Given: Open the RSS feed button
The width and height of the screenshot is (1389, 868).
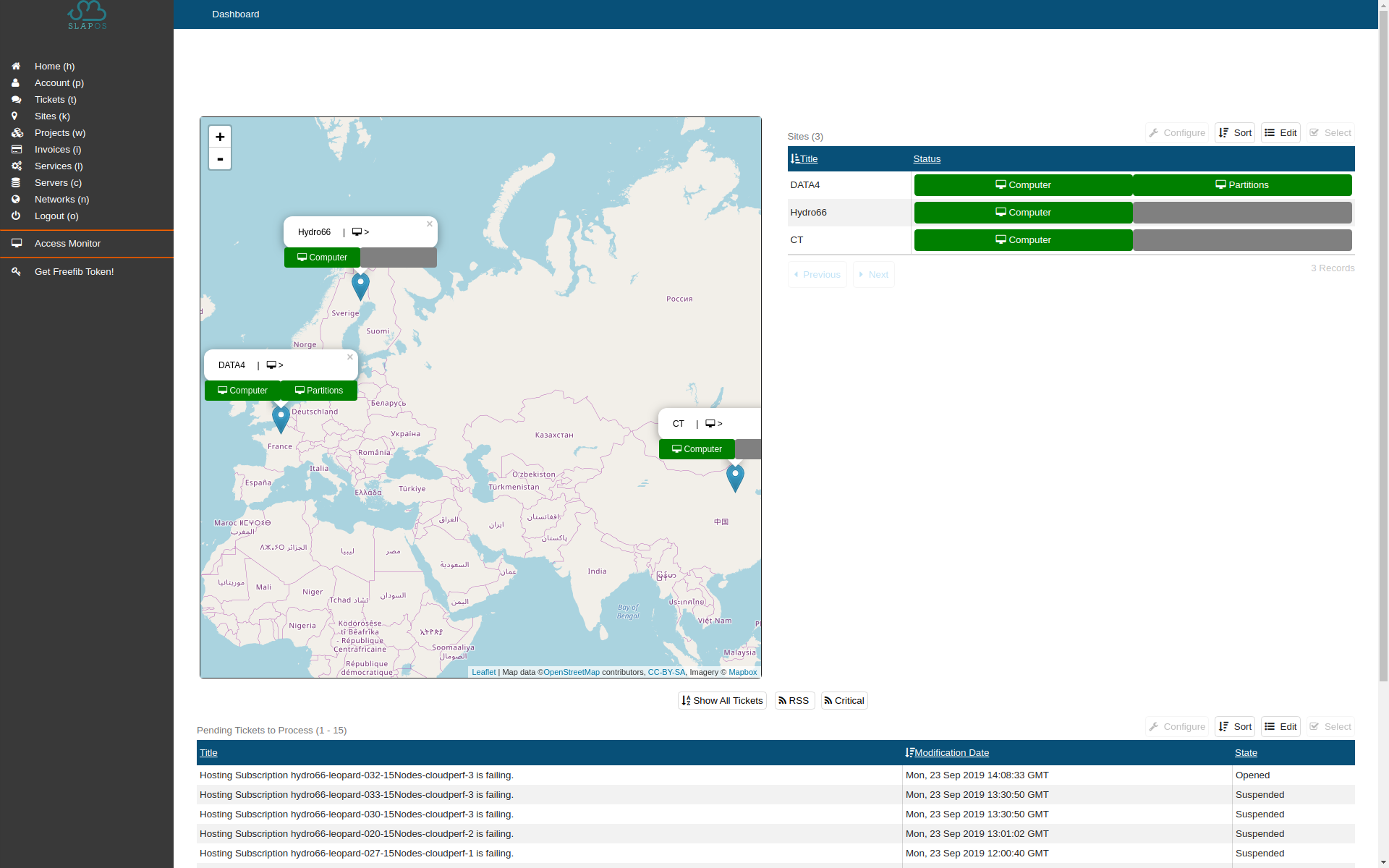Looking at the screenshot, I should pyautogui.click(x=794, y=700).
